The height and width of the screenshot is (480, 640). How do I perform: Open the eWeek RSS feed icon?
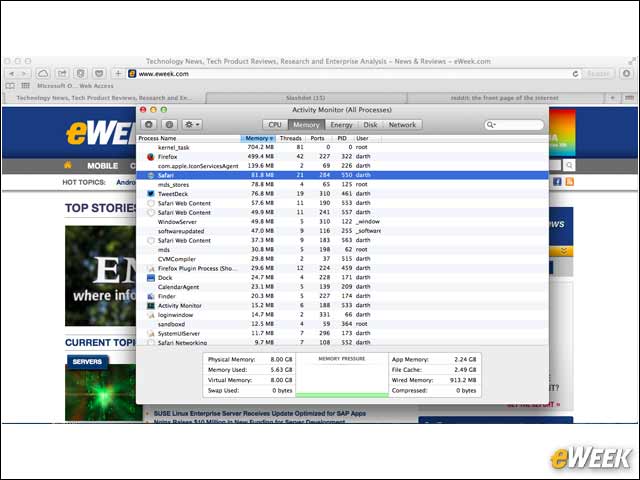[x=569, y=182]
